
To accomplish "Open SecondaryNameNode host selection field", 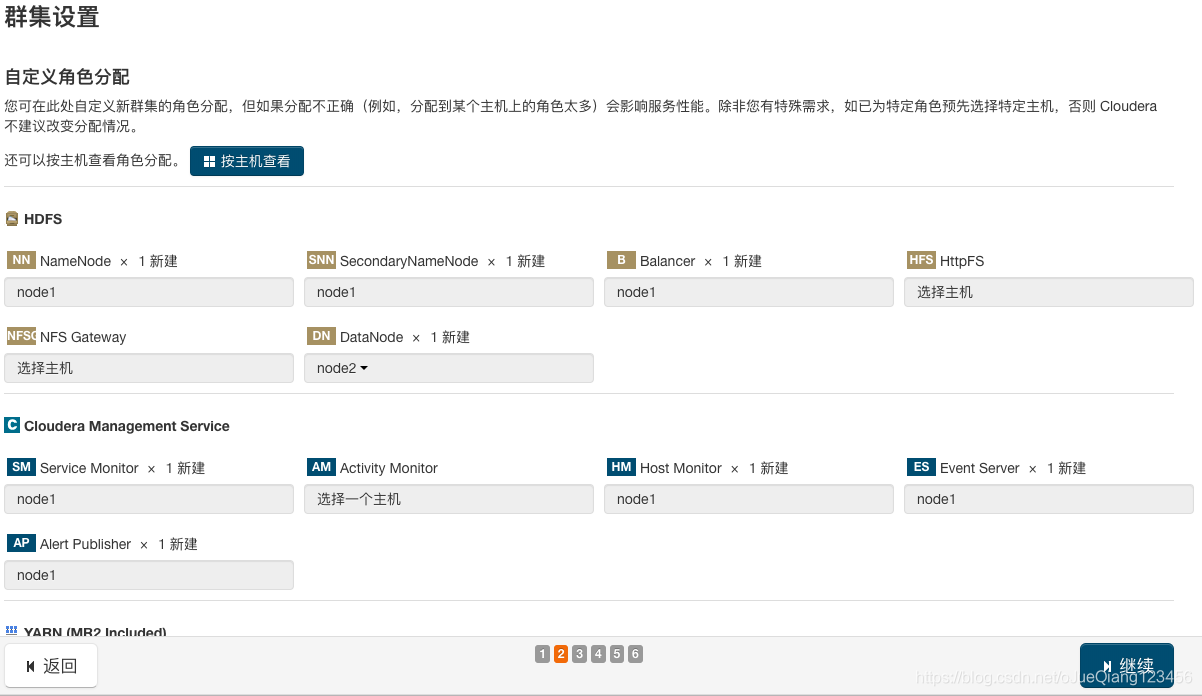I will [449, 292].
